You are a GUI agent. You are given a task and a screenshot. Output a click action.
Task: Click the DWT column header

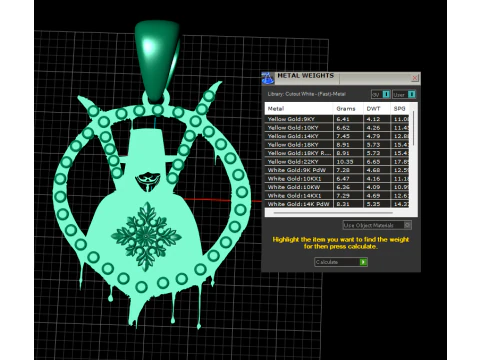click(376, 109)
